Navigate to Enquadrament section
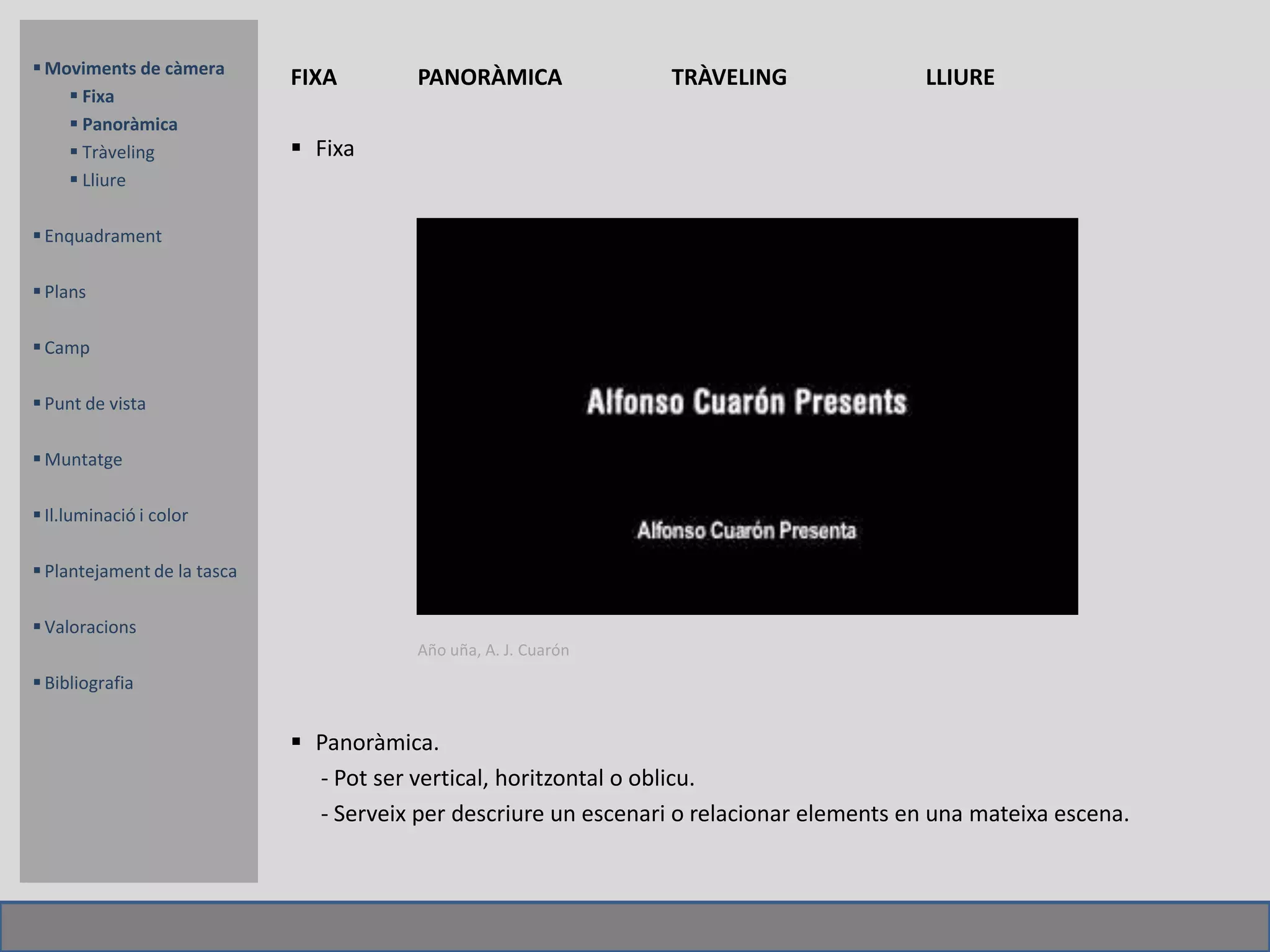The height and width of the screenshot is (952, 1270). click(102, 236)
